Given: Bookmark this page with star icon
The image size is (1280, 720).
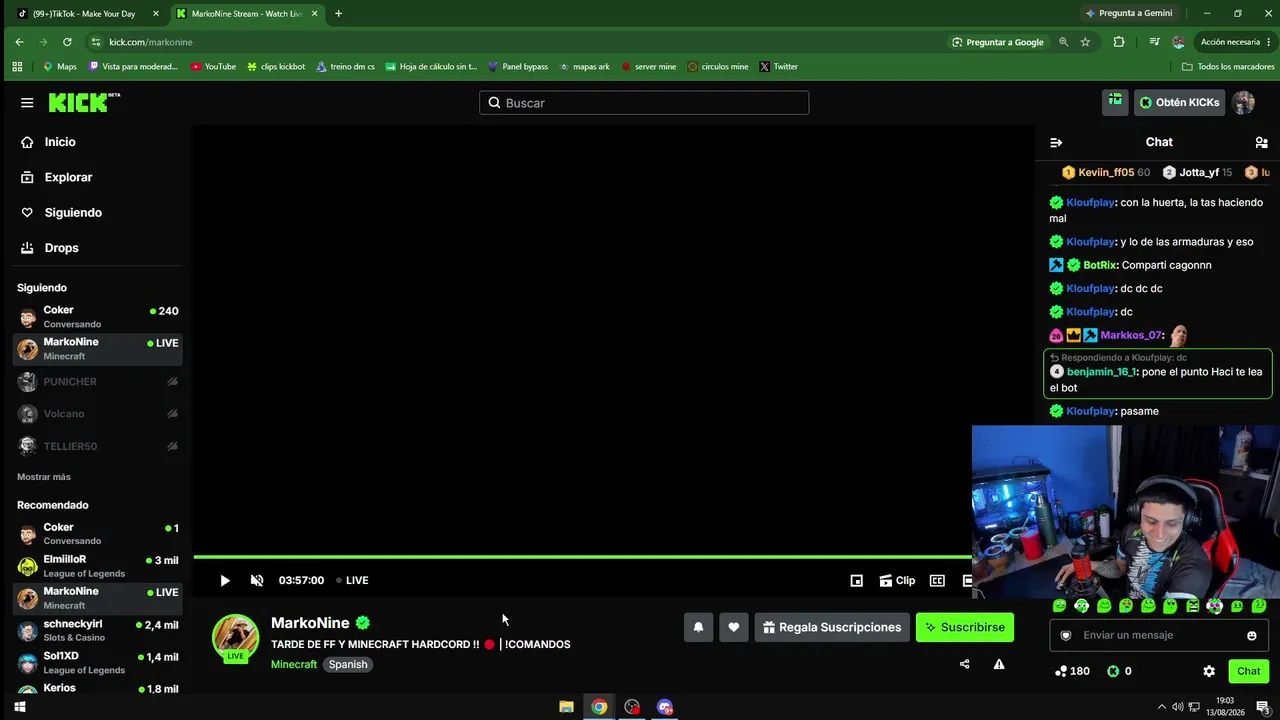Looking at the screenshot, I should point(1085,42).
